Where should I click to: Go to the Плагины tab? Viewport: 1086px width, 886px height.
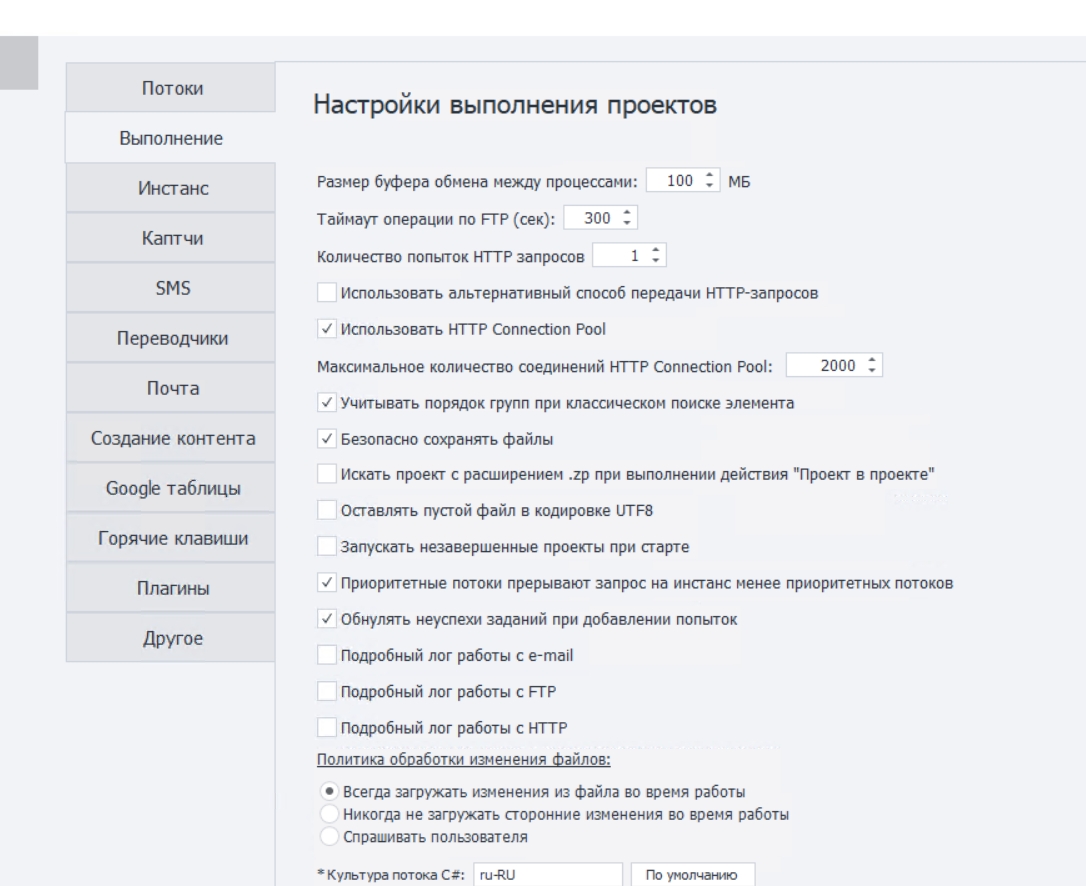171,588
